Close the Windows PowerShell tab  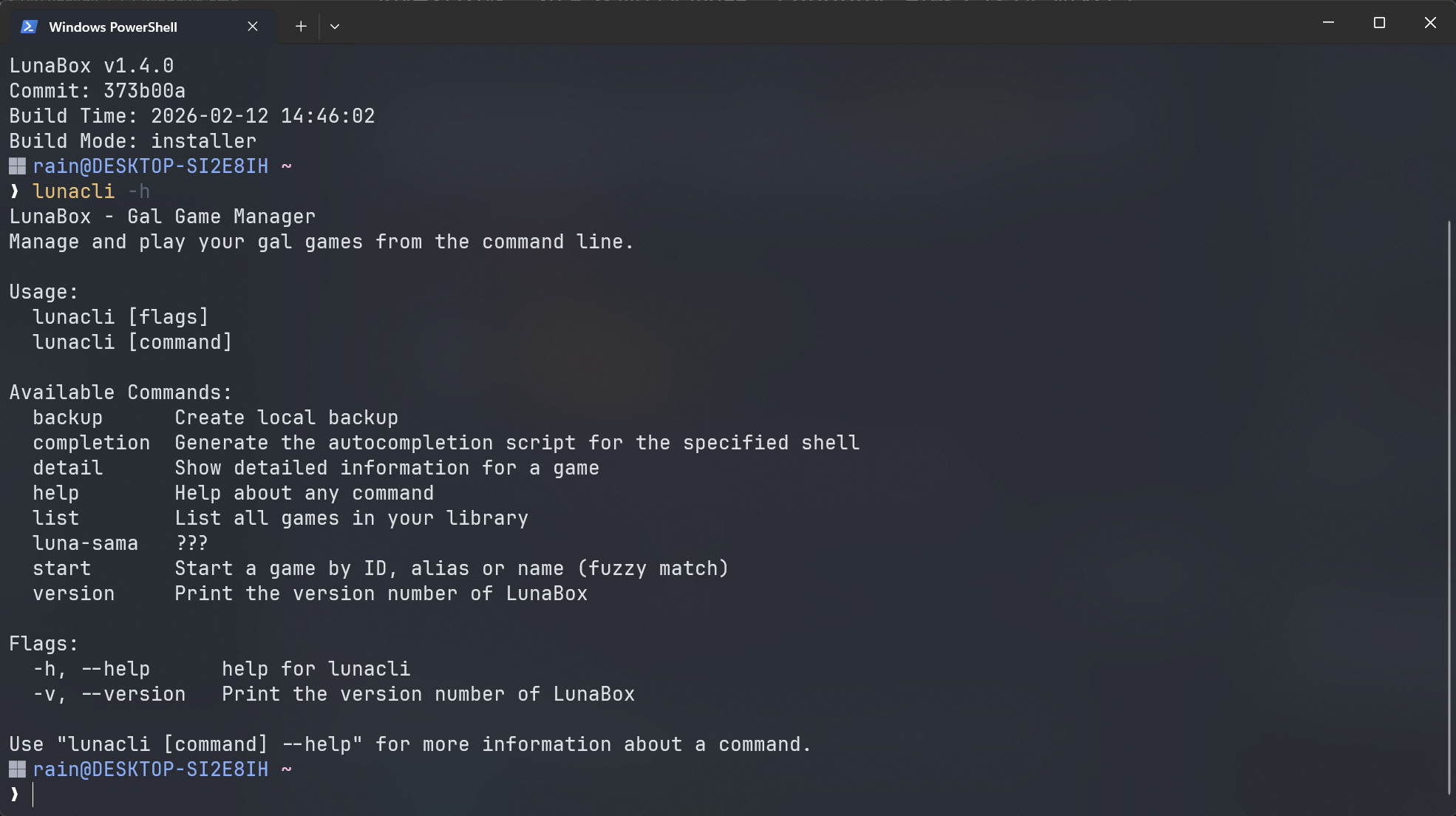pyautogui.click(x=253, y=27)
